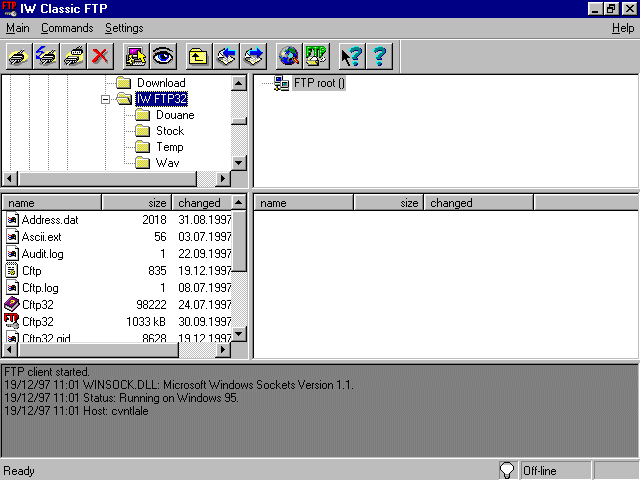Open the Main menu
This screenshot has height=480, width=640.
point(18,28)
